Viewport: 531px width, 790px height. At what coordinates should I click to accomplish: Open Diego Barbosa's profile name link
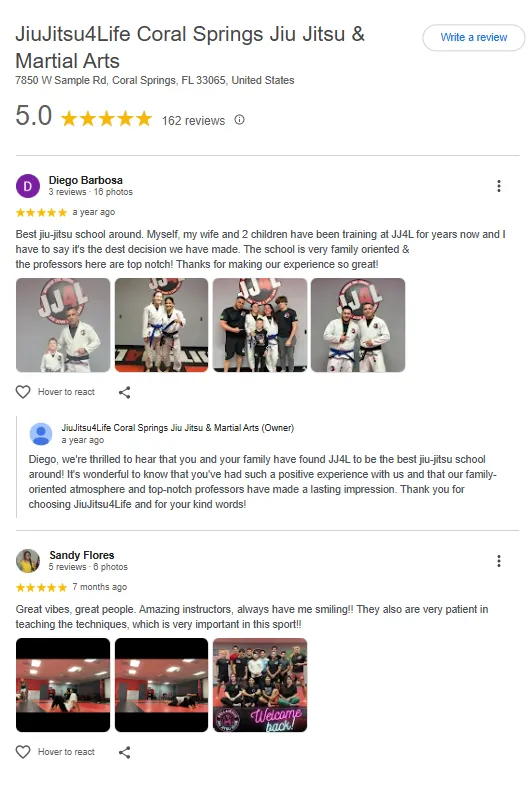[86, 180]
